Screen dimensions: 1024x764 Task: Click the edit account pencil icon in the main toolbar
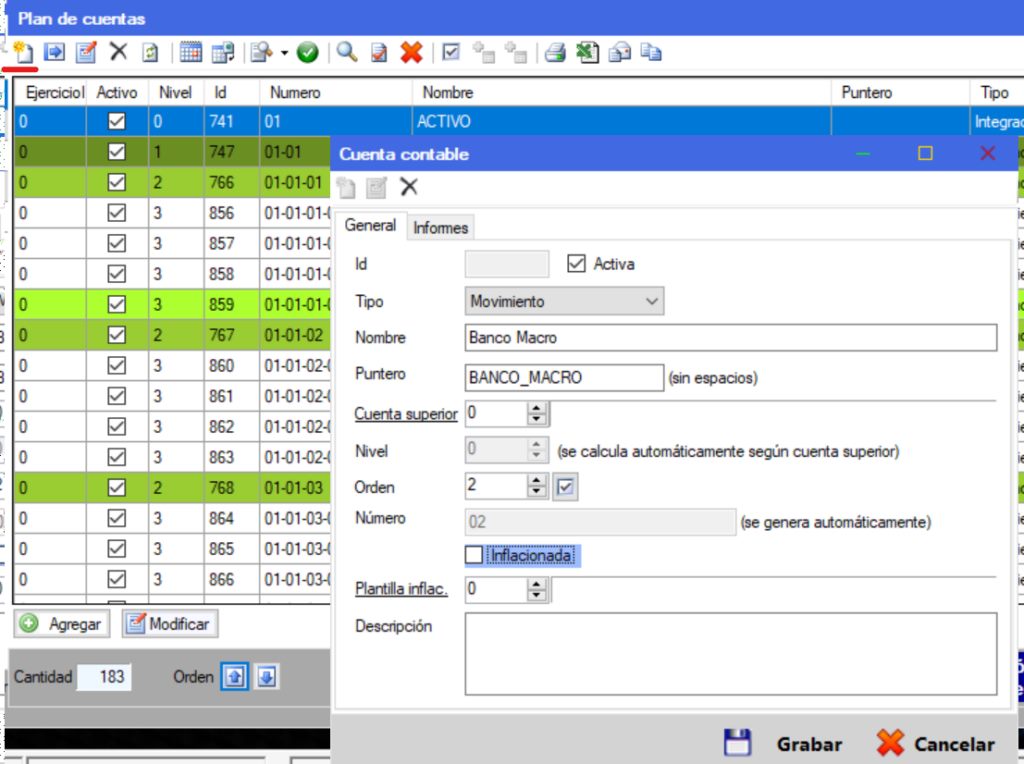pyautogui.click(x=86, y=52)
